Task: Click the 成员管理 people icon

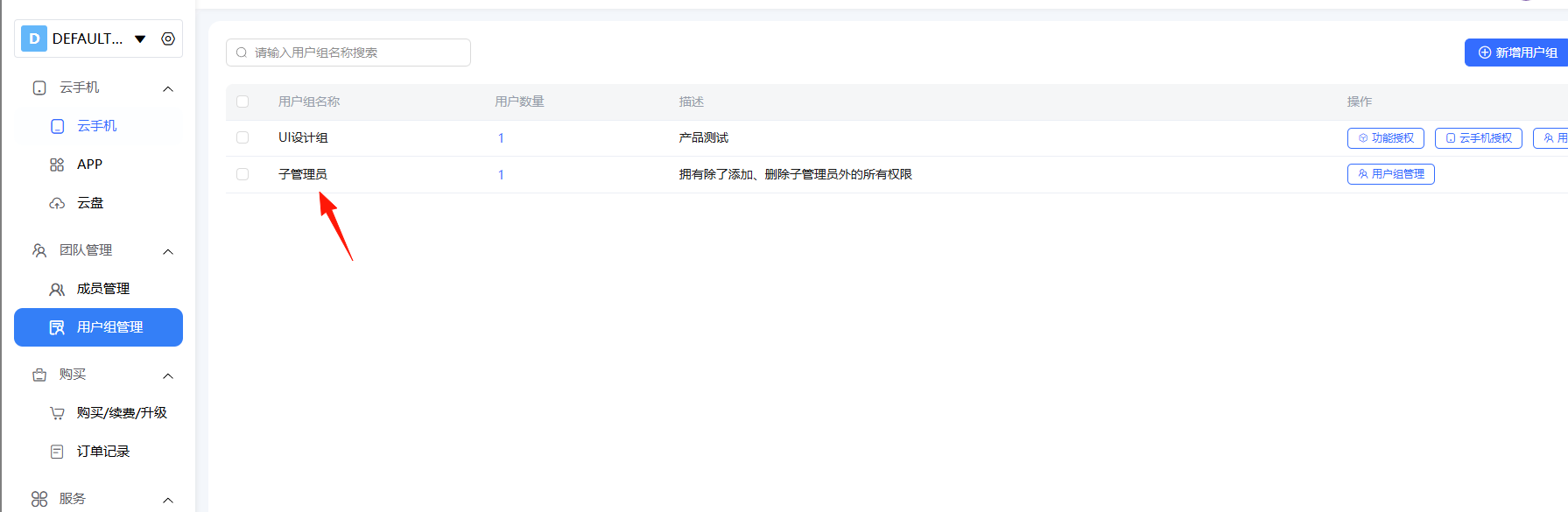Action: coord(57,289)
